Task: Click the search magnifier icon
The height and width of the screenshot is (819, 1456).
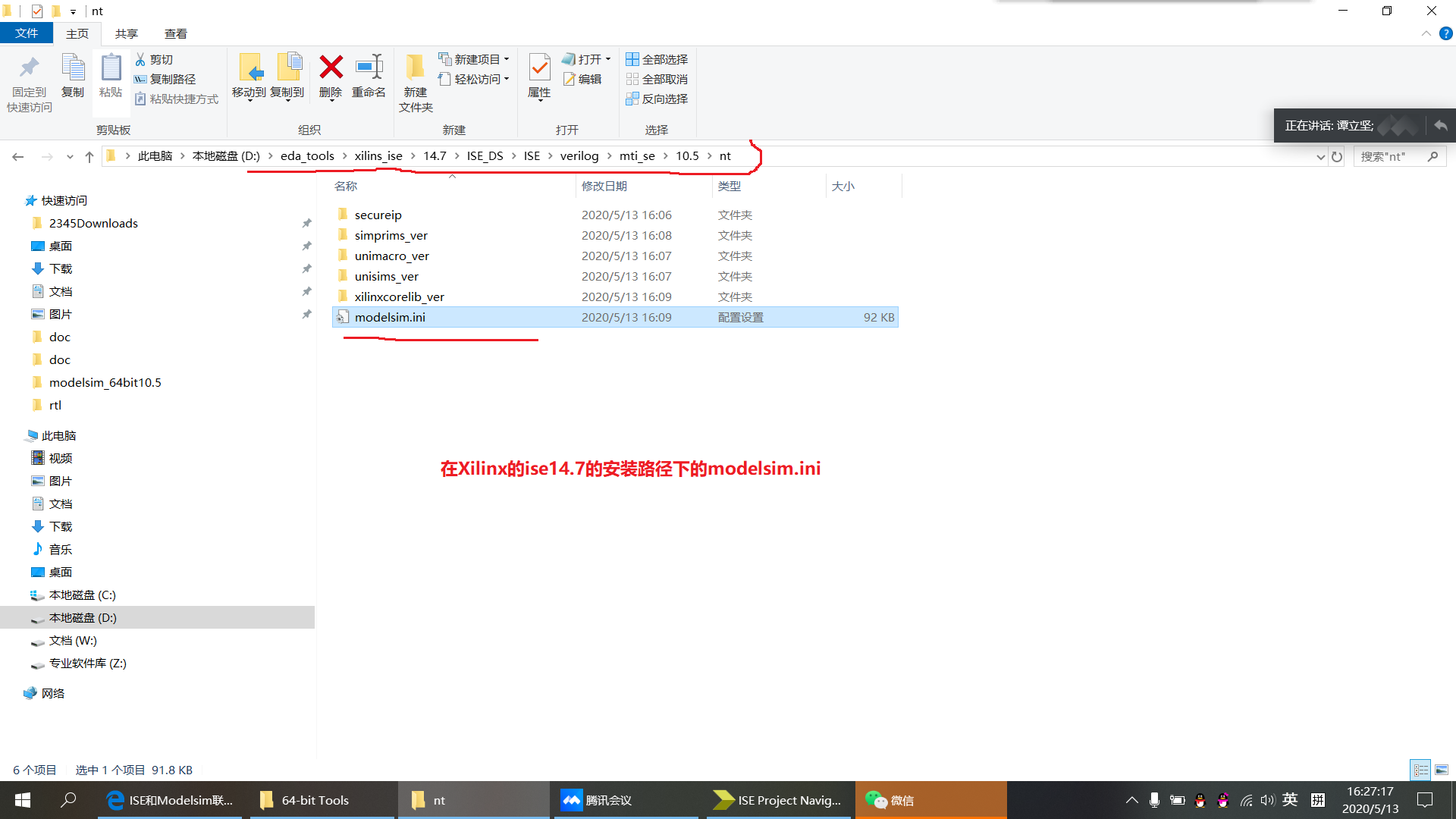Action: click(1432, 156)
